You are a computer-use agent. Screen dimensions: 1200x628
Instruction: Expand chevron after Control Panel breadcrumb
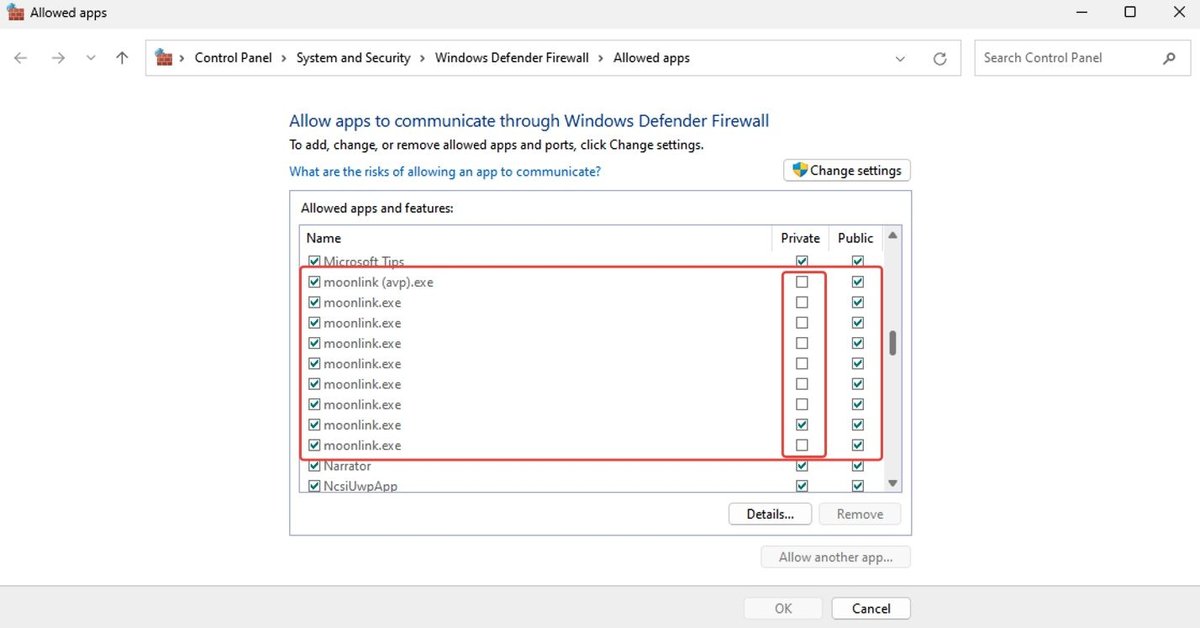[x=284, y=58]
